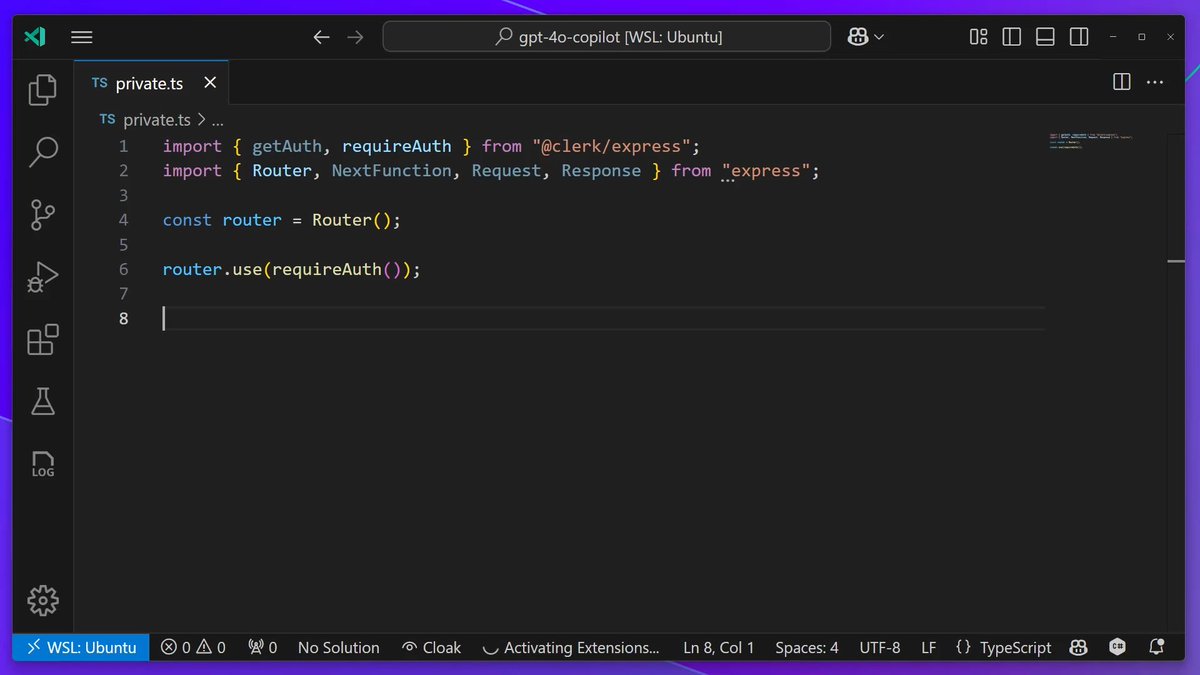This screenshot has height=675, width=1200.
Task: Click the minimap code preview
Action: [1091, 140]
